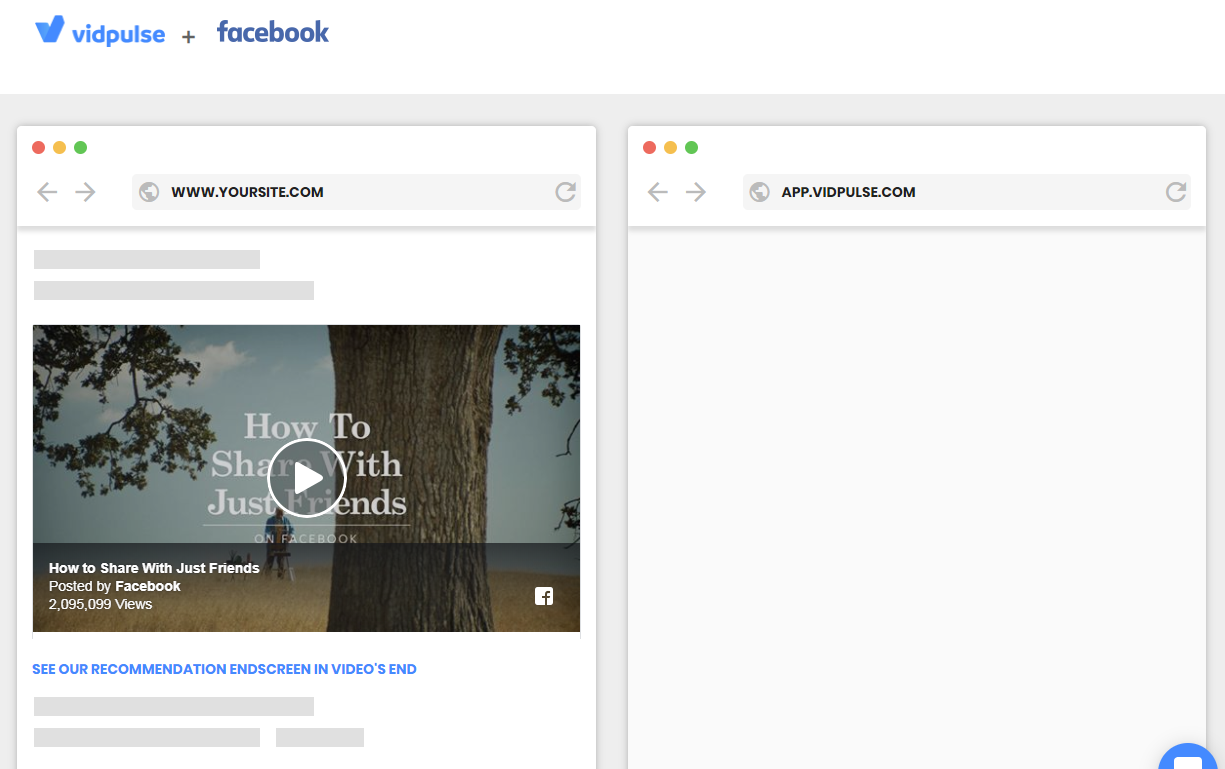The width and height of the screenshot is (1225, 769).
Task: Click forward arrow in yoursite.com window
Action: (85, 192)
